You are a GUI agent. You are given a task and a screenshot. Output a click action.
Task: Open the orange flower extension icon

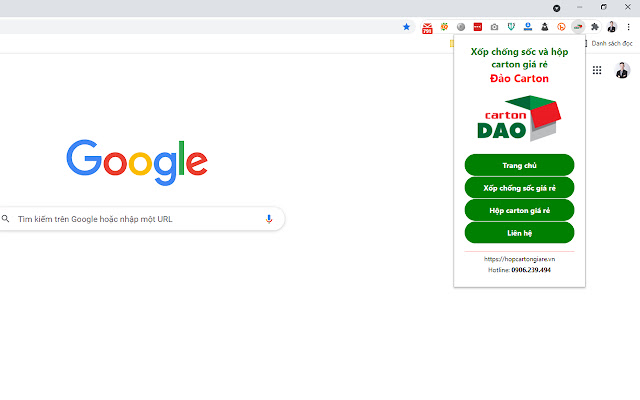tap(444, 27)
